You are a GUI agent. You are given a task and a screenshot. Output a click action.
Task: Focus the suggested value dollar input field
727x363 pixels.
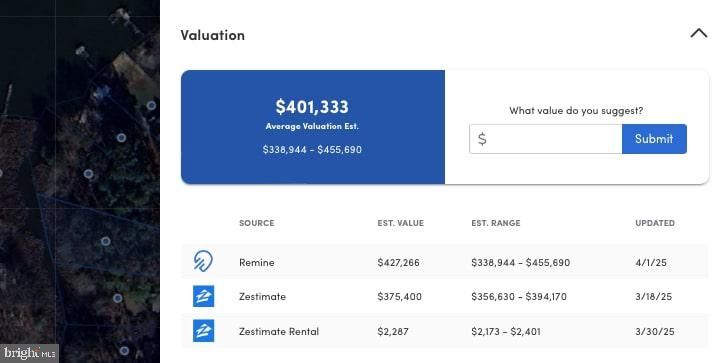click(546, 139)
